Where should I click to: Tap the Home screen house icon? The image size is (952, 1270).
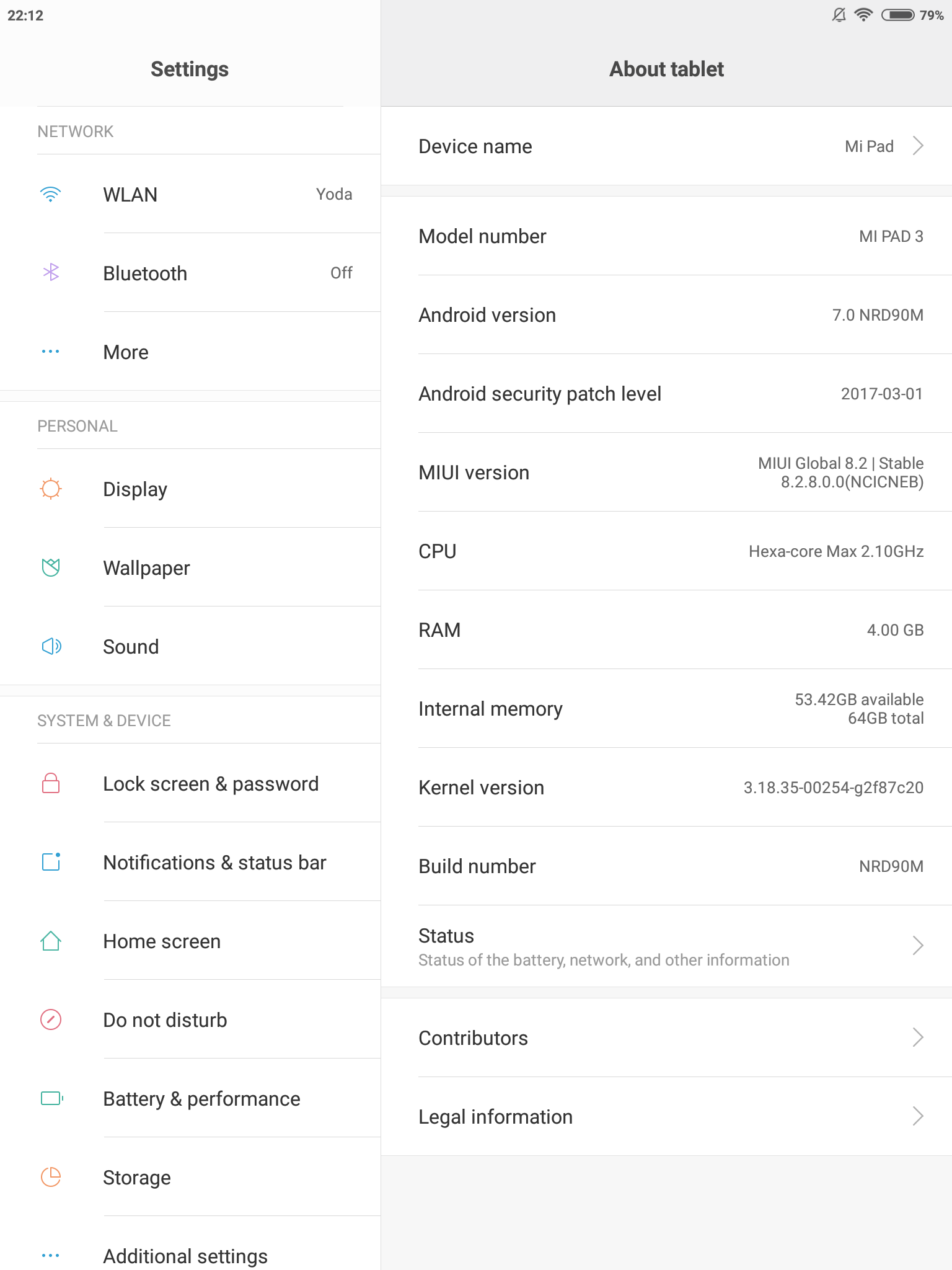coord(51,941)
